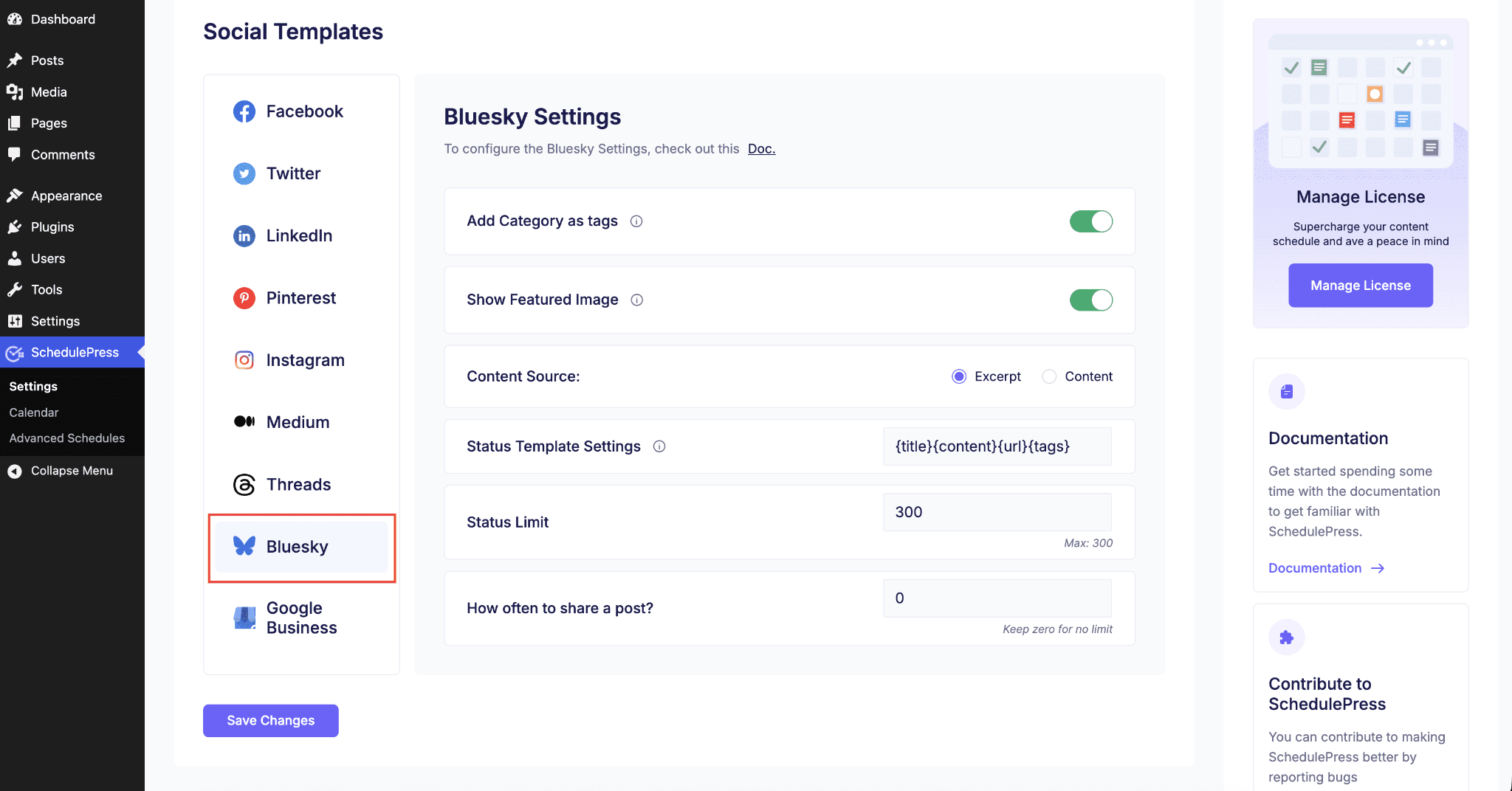This screenshot has height=791, width=1512.
Task: Click the SchedulePress logo icon
Action: tap(15, 353)
